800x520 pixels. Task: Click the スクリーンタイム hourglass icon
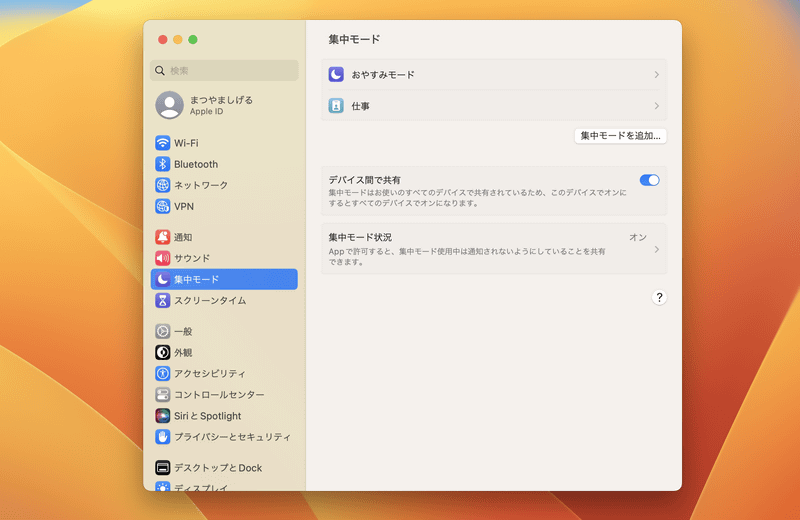[x=162, y=301]
